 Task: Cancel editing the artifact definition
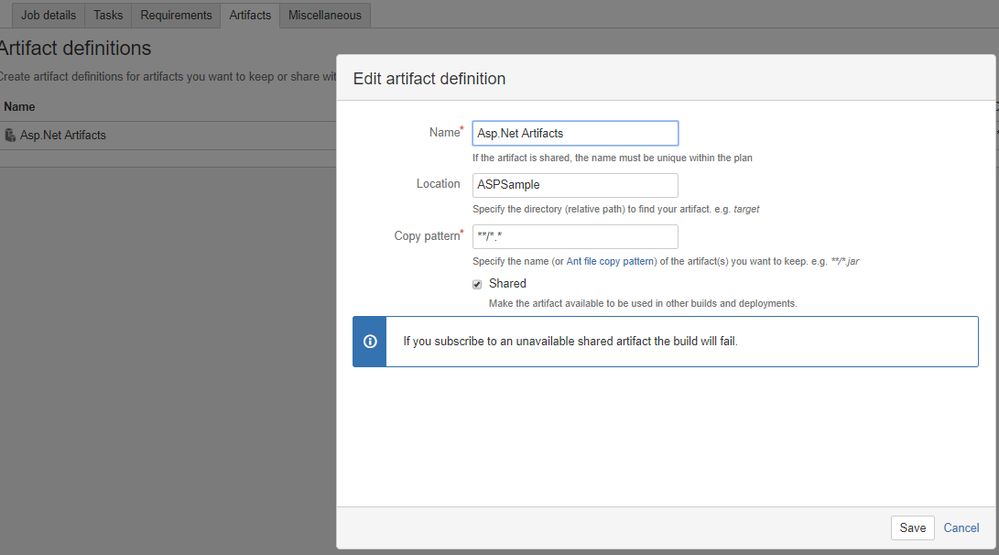961,528
